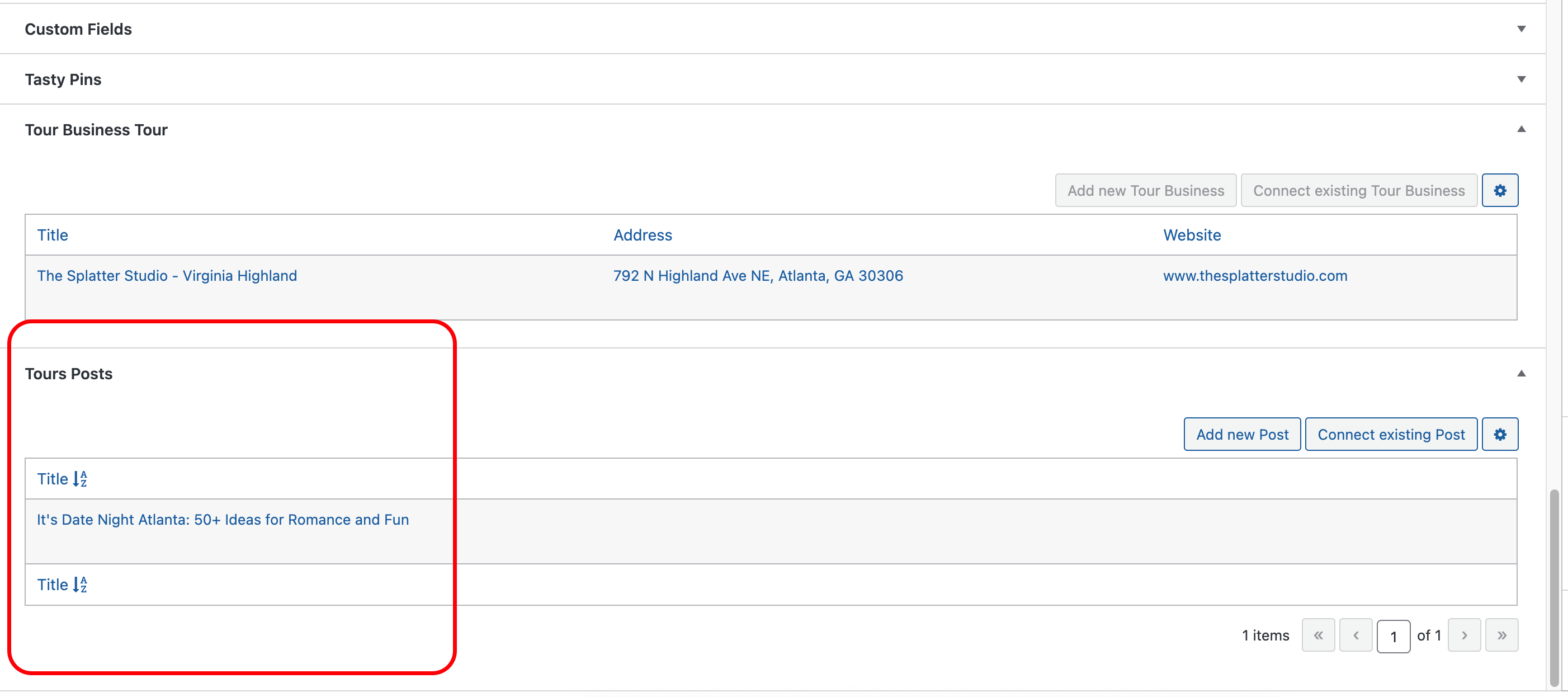
Task: Click Connect existing Post button
Action: tap(1391, 435)
